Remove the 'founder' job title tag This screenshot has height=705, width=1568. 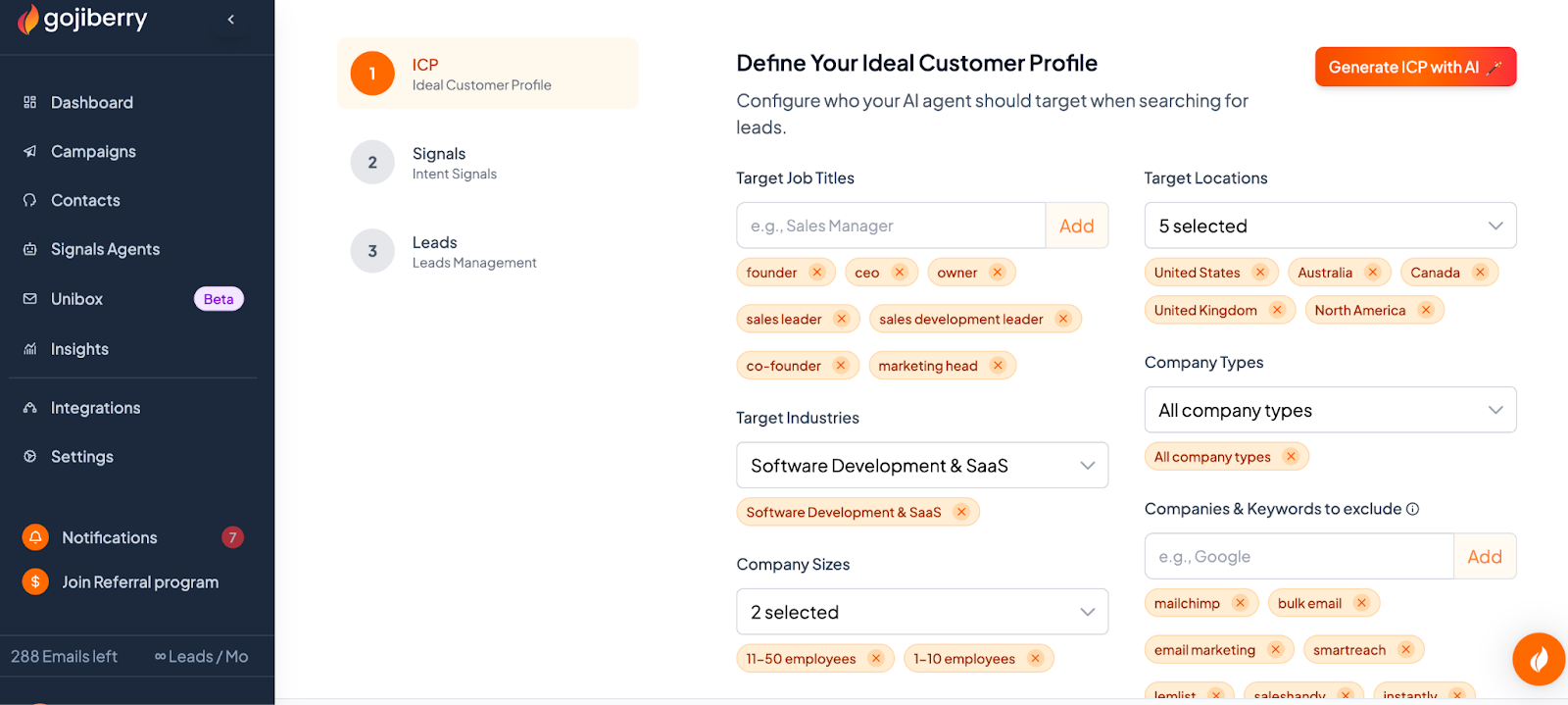tap(817, 273)
